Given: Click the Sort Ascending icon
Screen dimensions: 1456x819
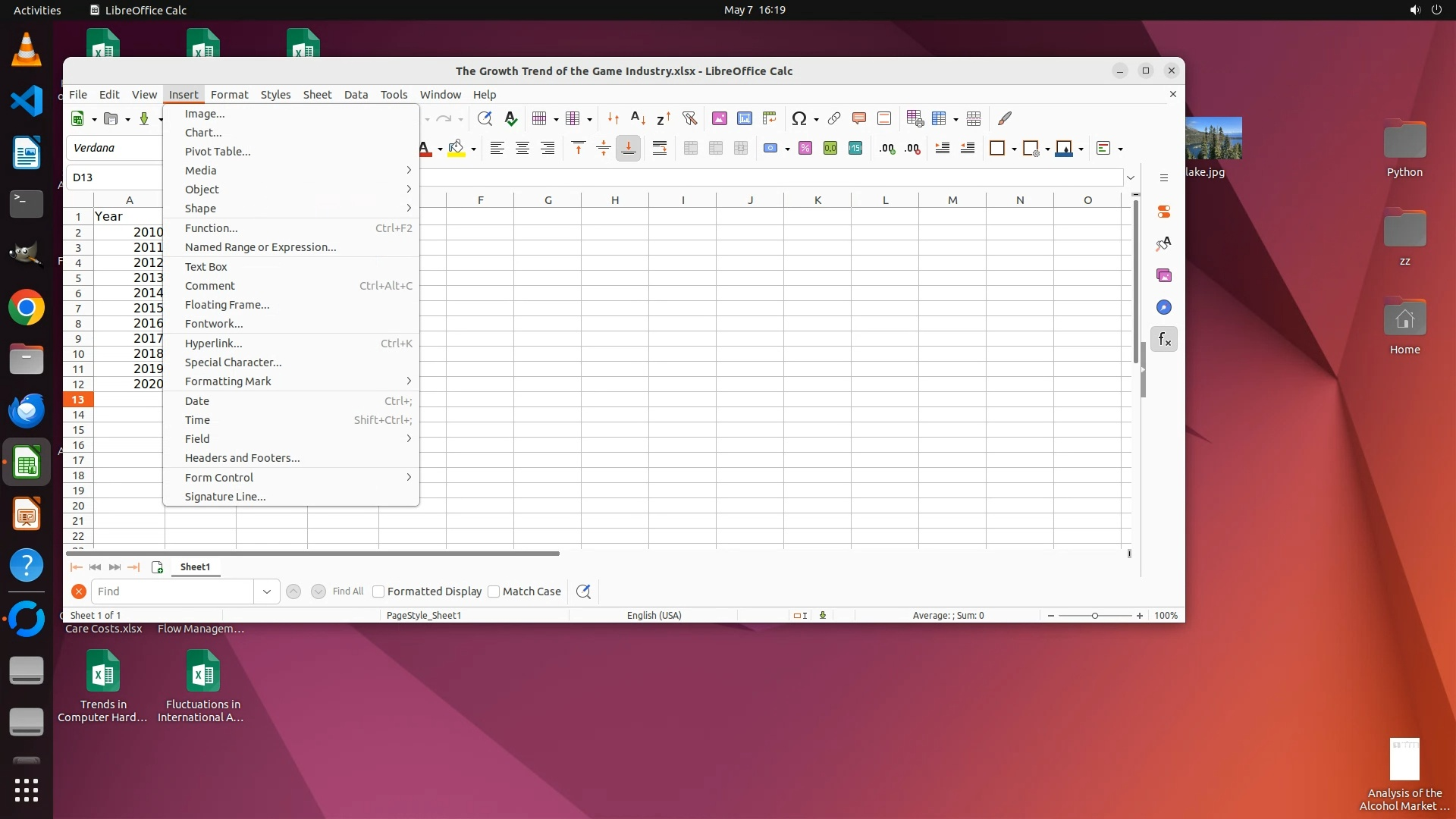Looking at the screenshot, I should pos(638,119).
